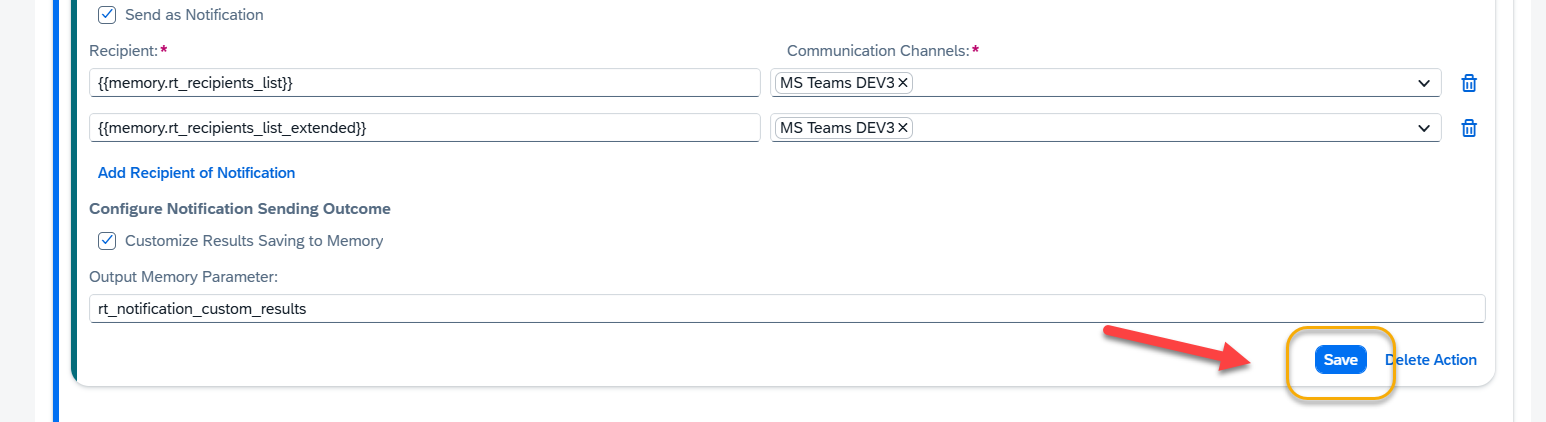Click the Delete Action link
This screenshot has height=422, width=1546.
pyautogui.click(x=1431, y=360)
